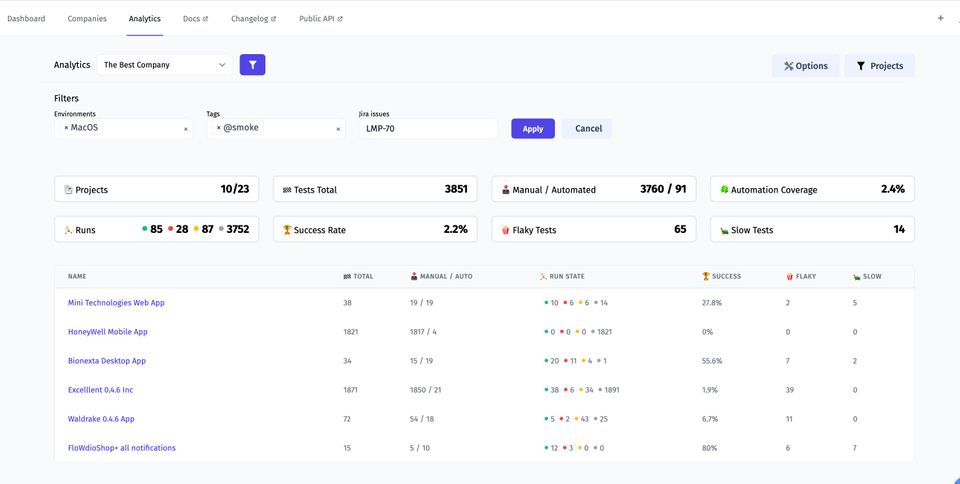Remove the MacOS environment tag

[66, 128]
